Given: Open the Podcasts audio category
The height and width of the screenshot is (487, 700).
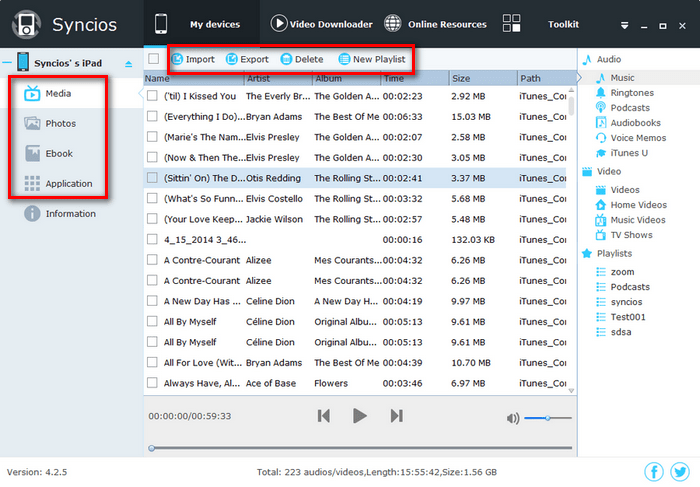Looking at the screenshot, I should (629, 108).
